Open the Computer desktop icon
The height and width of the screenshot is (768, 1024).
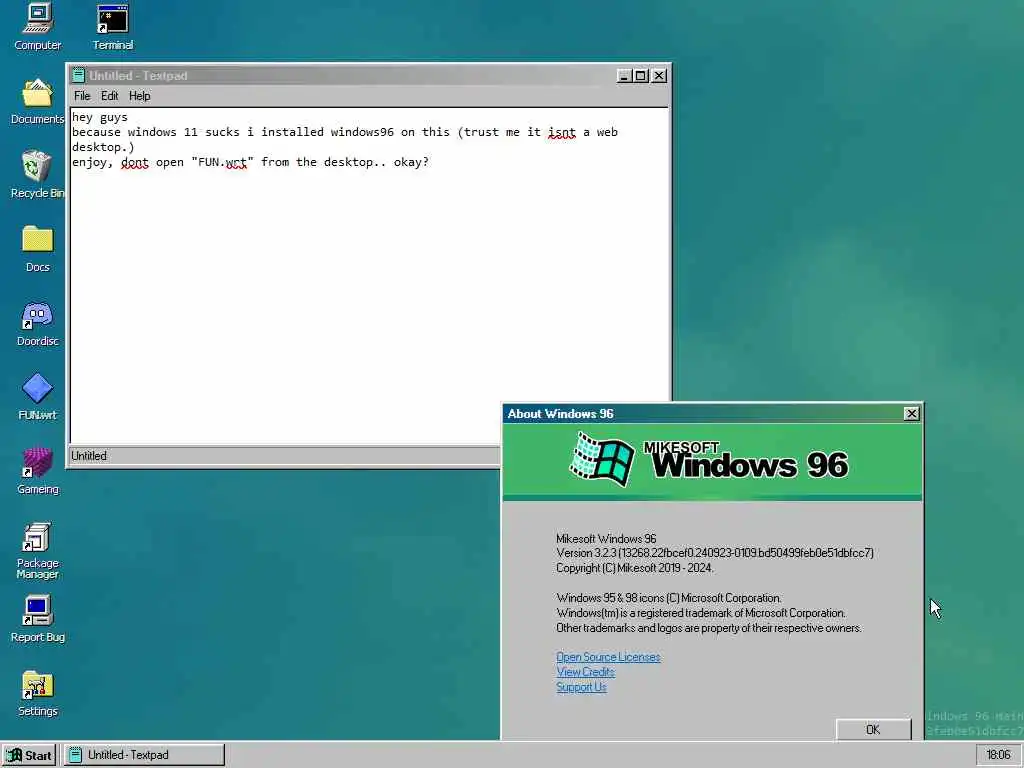point(37,26)
